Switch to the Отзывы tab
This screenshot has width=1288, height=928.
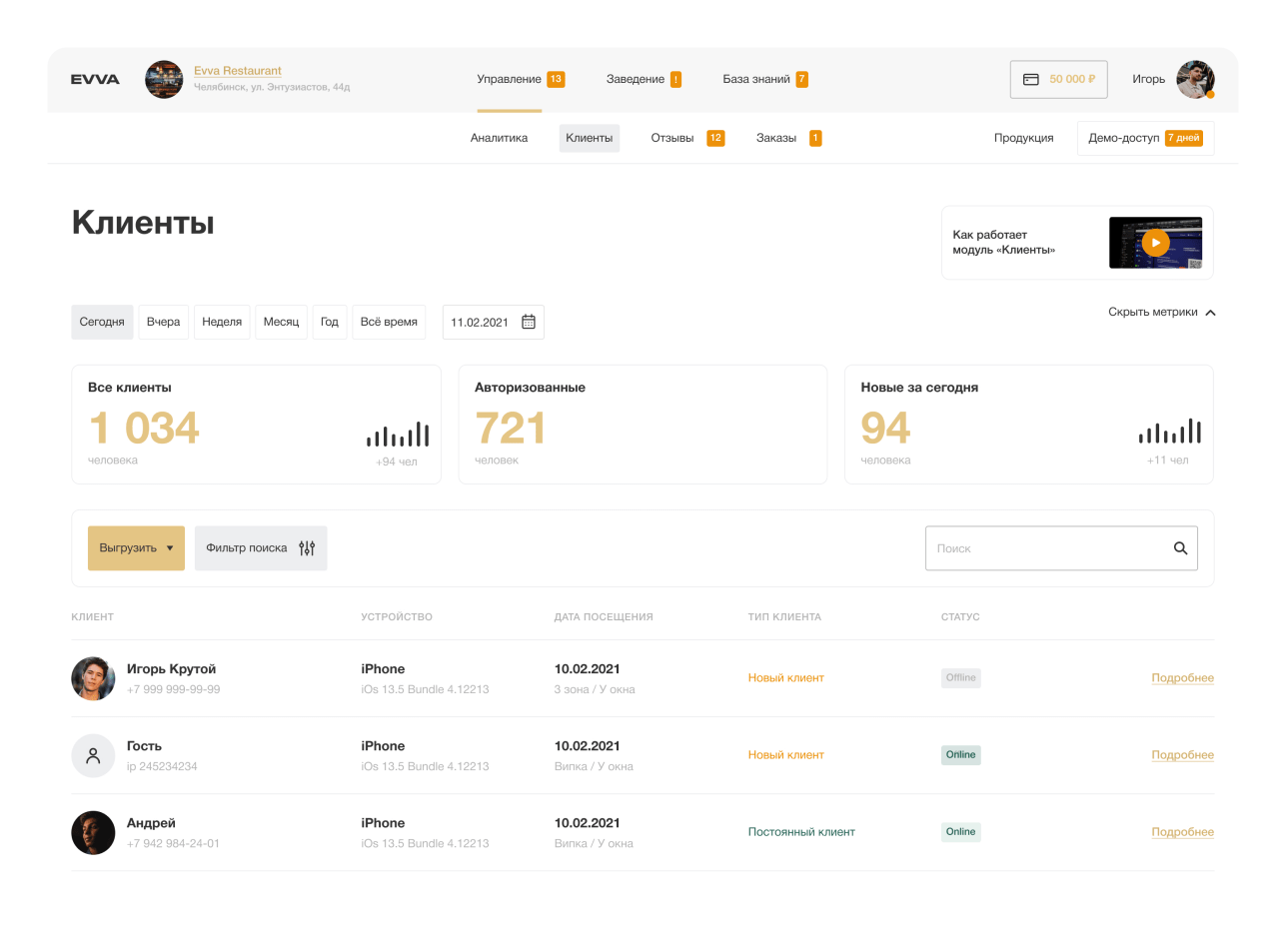[672, 138]
